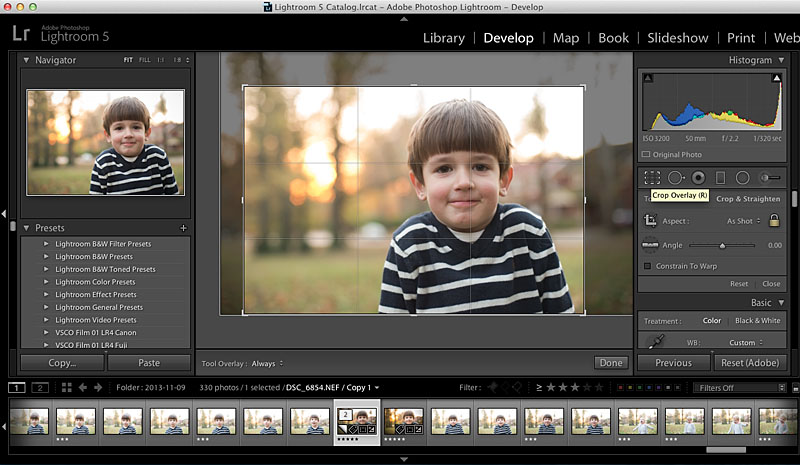Open grid view from filmstrip bar

(x=66, y=387)
